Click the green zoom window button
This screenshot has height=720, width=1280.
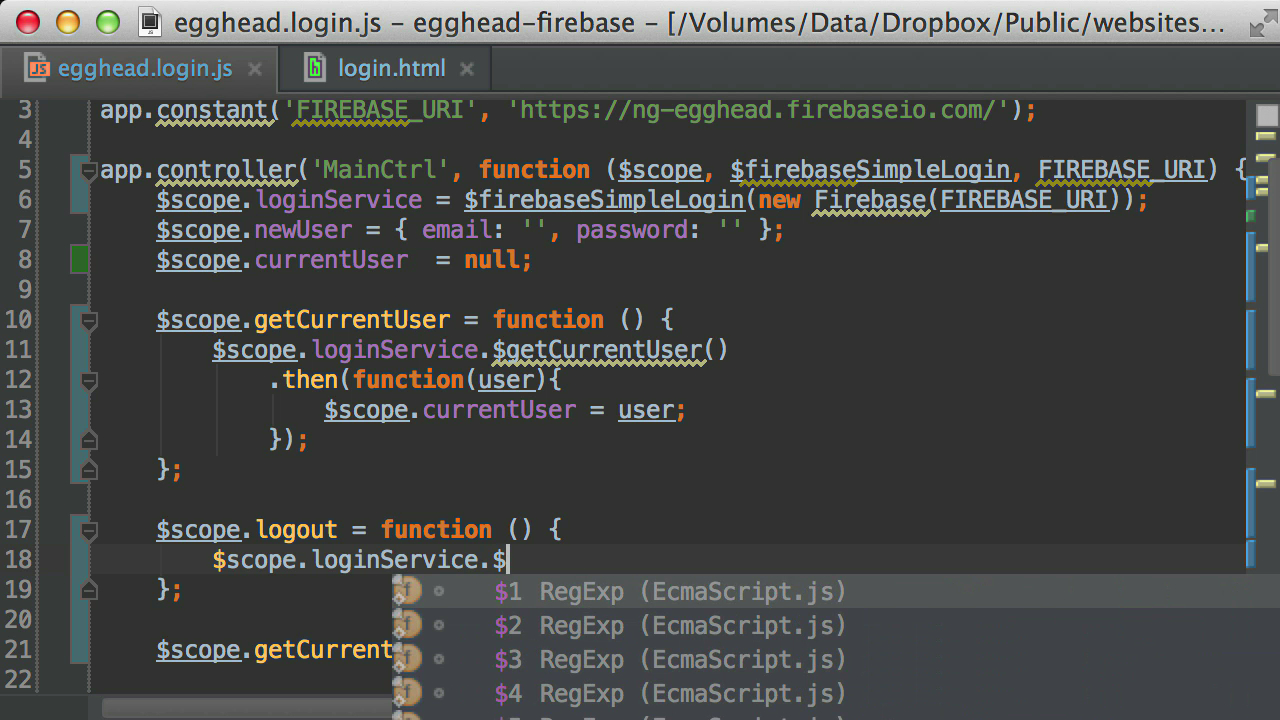(x=107, y=22)
